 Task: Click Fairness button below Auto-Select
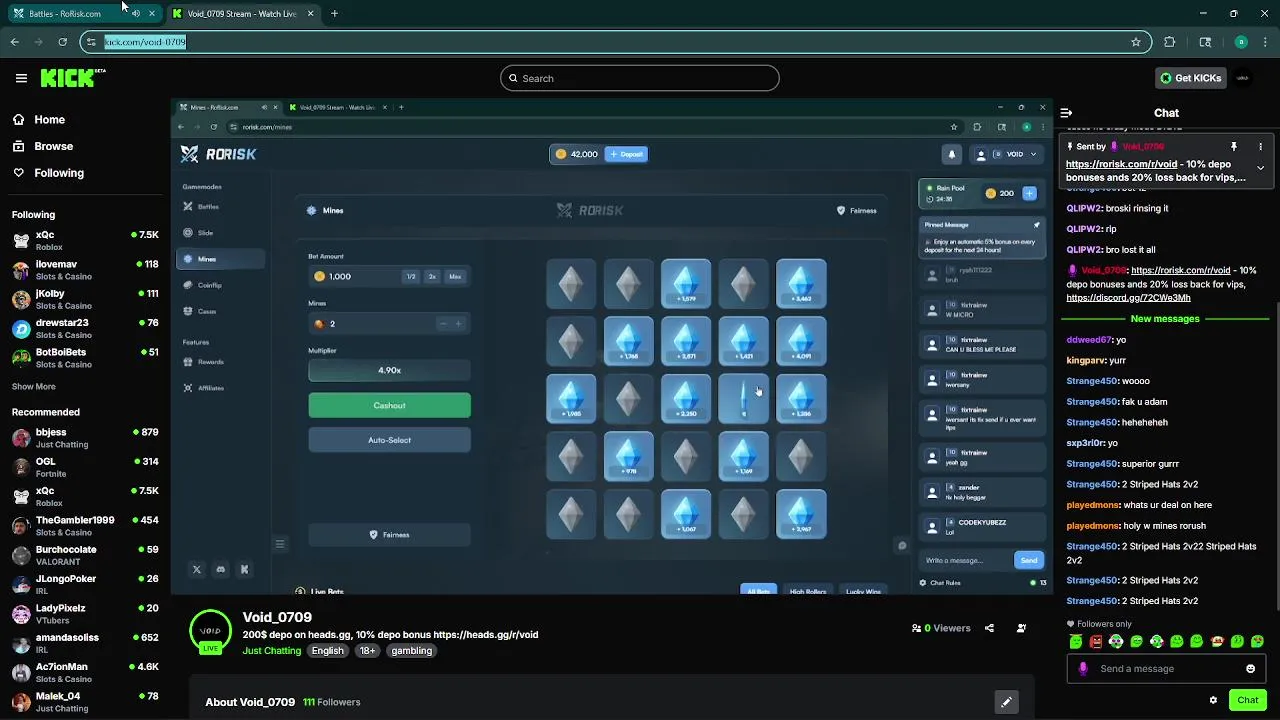click(389, 535)
